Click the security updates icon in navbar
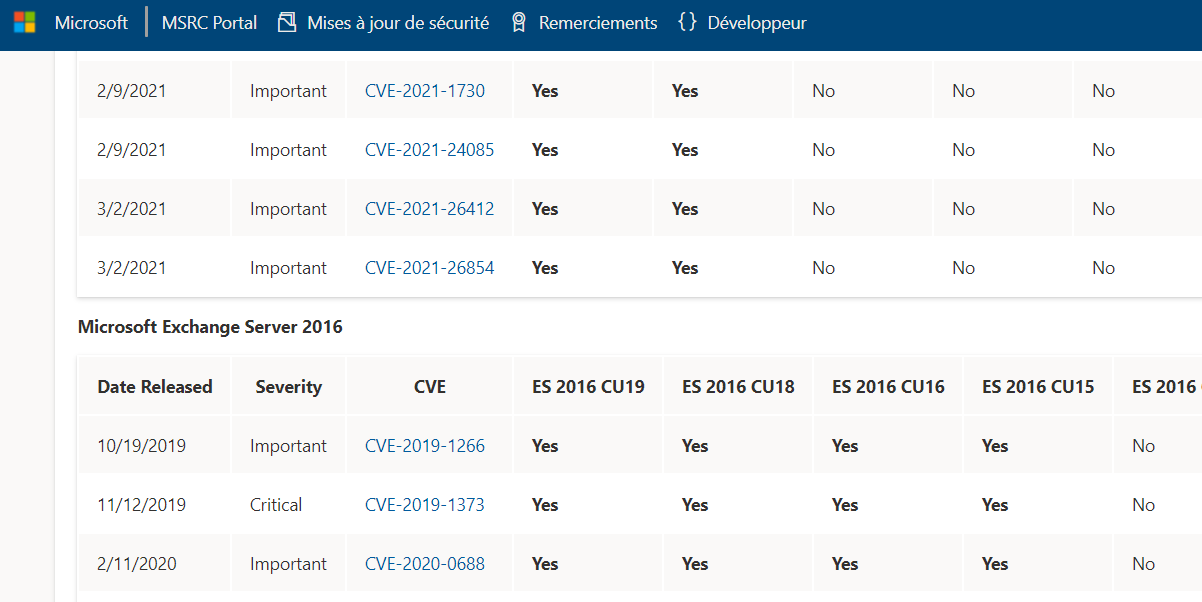This screenshot has height=602, width=1202. pos(287,22)
